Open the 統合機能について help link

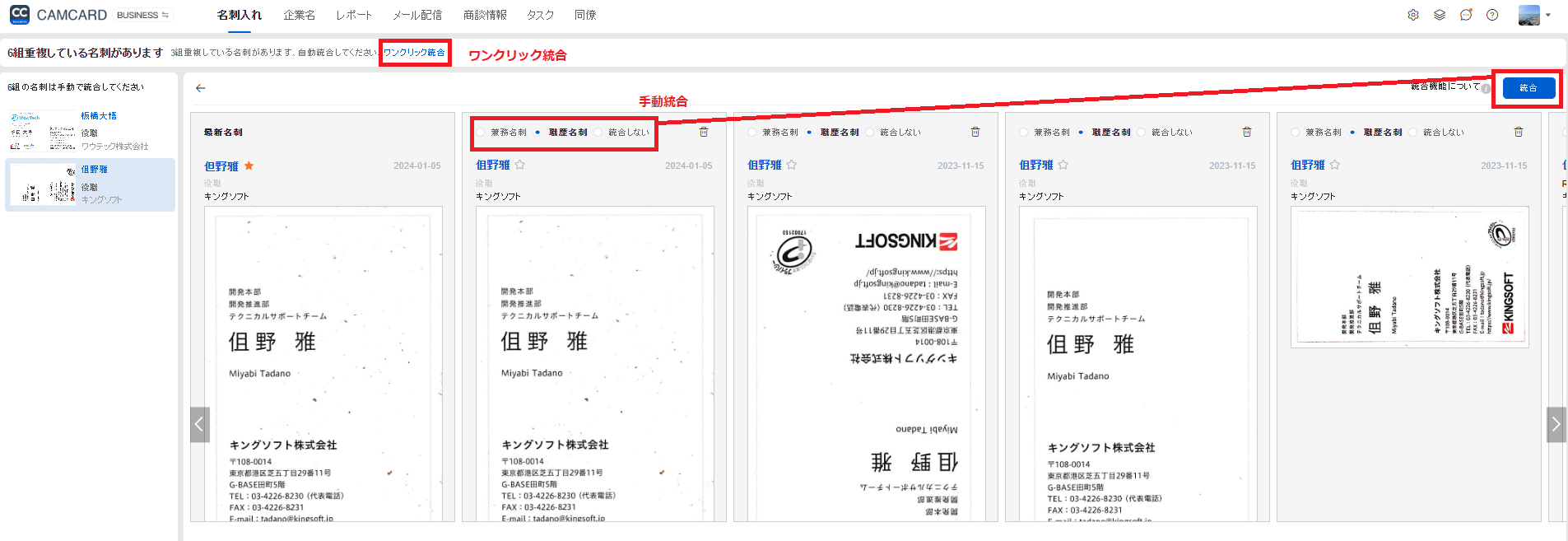pyautogui.click(x=1445, y=86)
